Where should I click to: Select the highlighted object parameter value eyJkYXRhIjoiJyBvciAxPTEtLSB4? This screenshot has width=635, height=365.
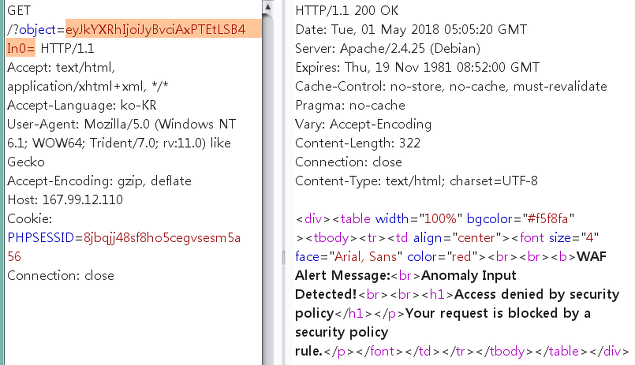[x=156, y=30]
